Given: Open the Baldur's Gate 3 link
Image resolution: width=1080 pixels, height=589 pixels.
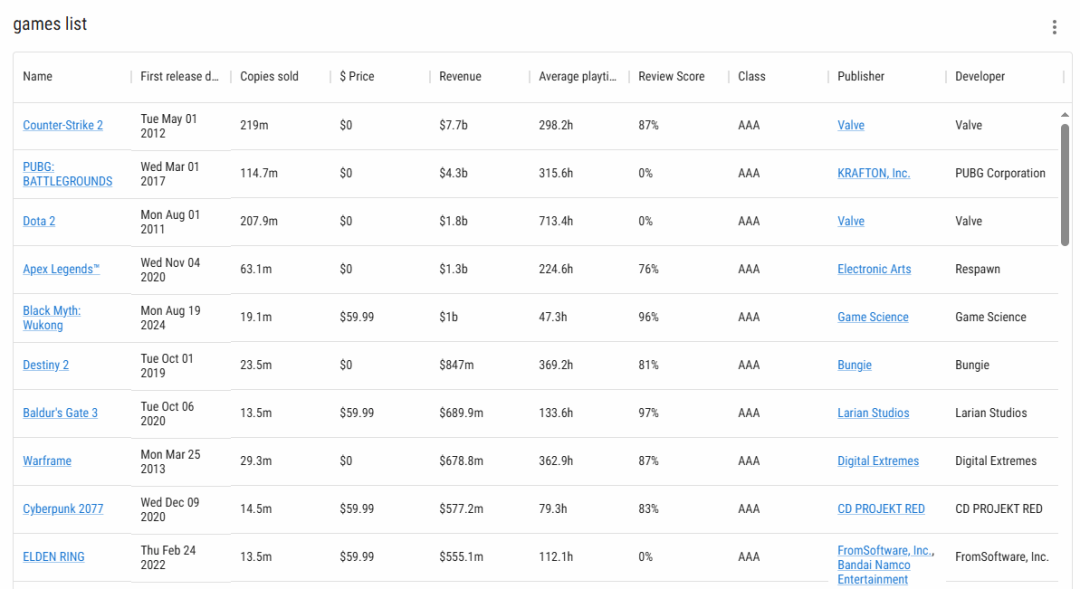Looking at the screenshot, I should pyautogui.click(x=61, y=413).
